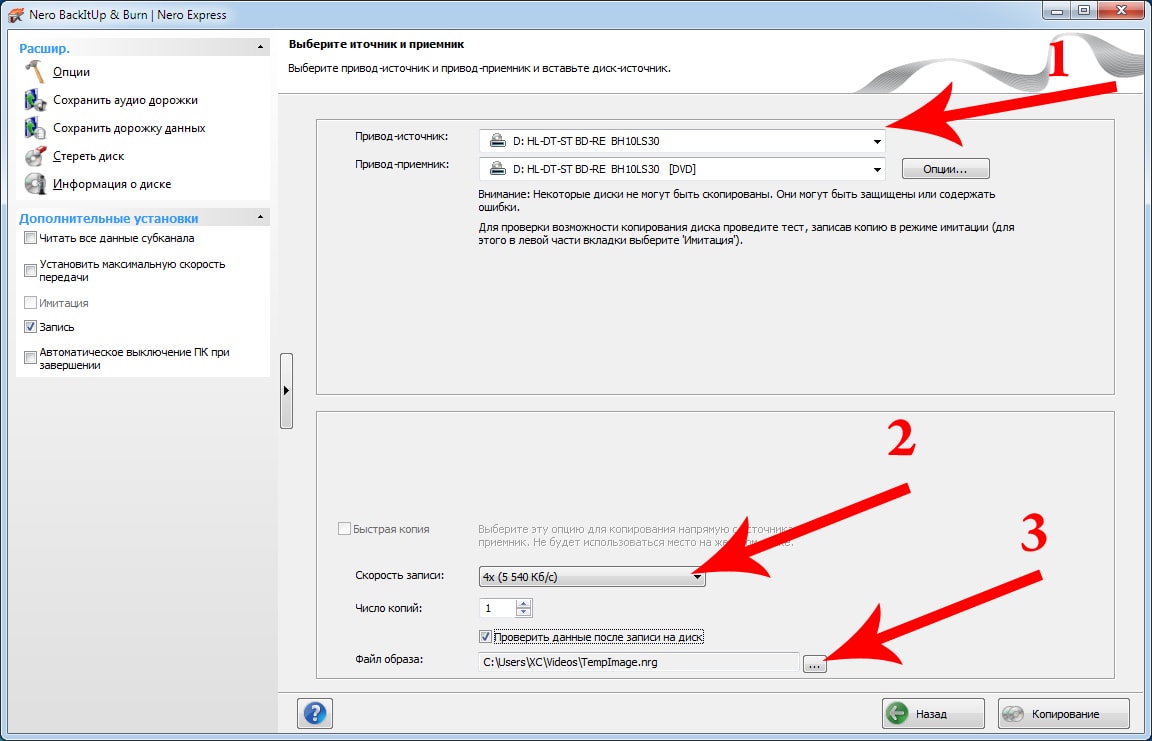
Task: Collapse the Расшир. panel section
Action: click(x=260, y=48)
